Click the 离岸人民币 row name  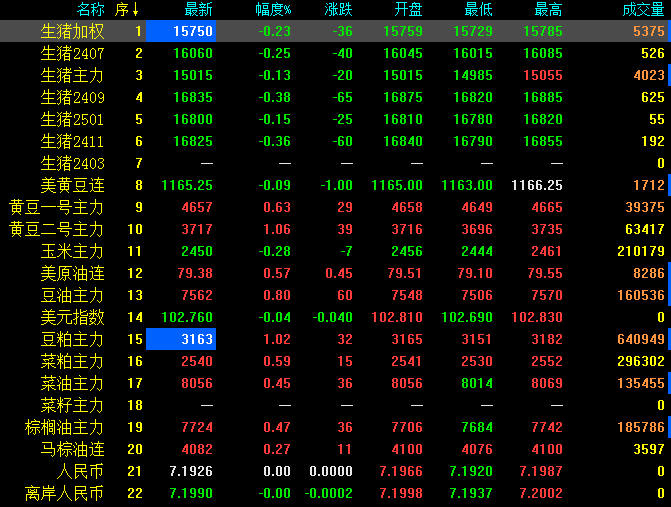point(65,493)
